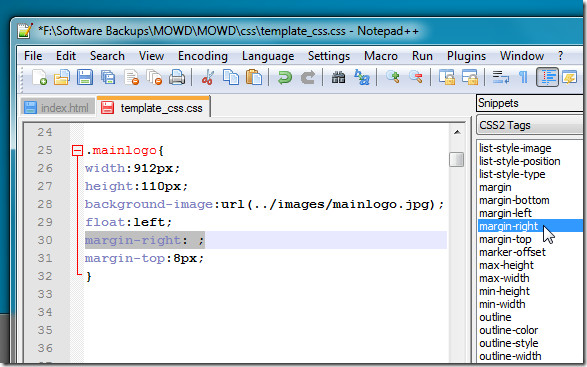Select list-style-image snippet
587x367 pixels.
pyautogui.click(x=515, y=148)
